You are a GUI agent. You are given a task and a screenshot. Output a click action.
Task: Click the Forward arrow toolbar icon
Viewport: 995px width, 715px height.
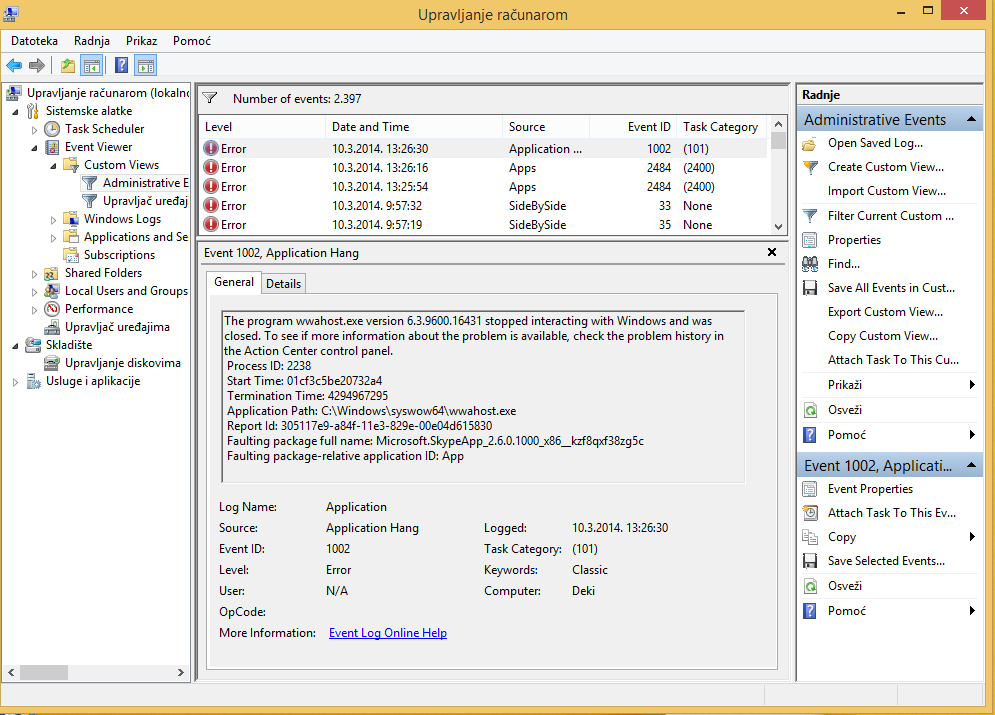coord(37,66)
